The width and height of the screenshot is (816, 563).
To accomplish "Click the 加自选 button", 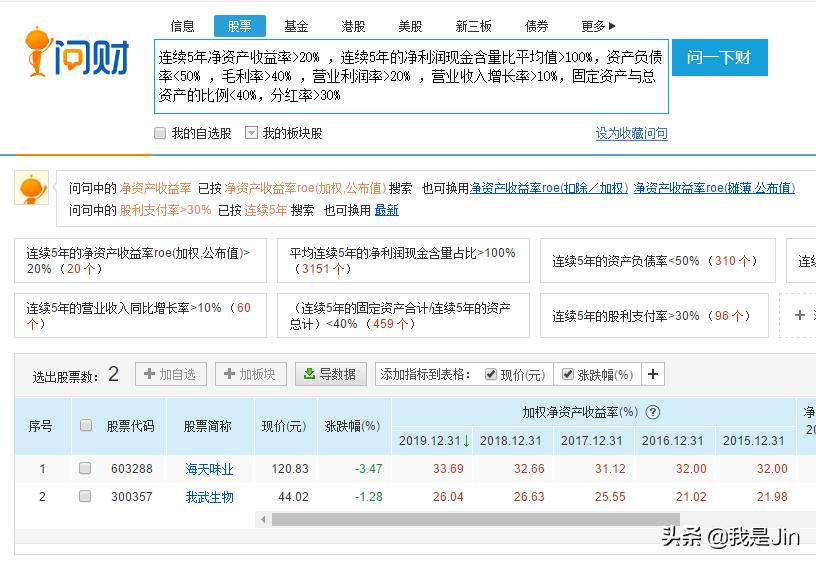I will [x=171, y=374].
